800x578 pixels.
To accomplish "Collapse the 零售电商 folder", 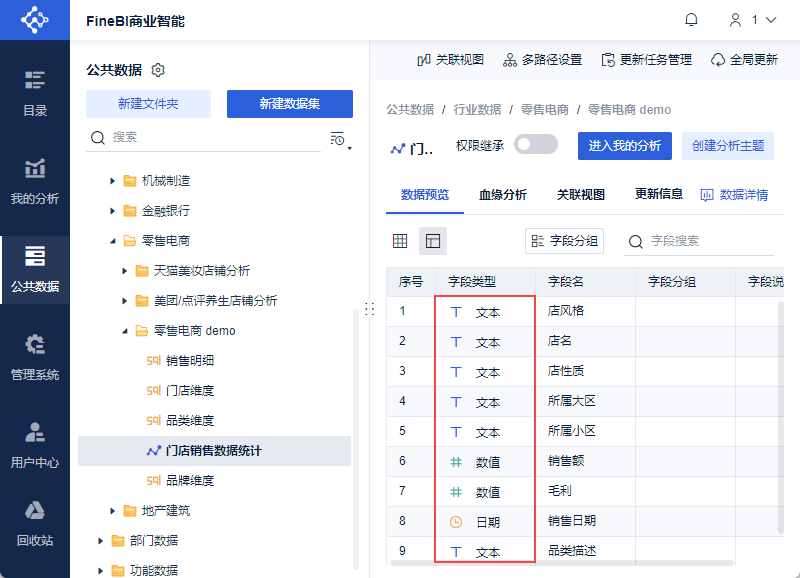I will (x=113, y=241).
